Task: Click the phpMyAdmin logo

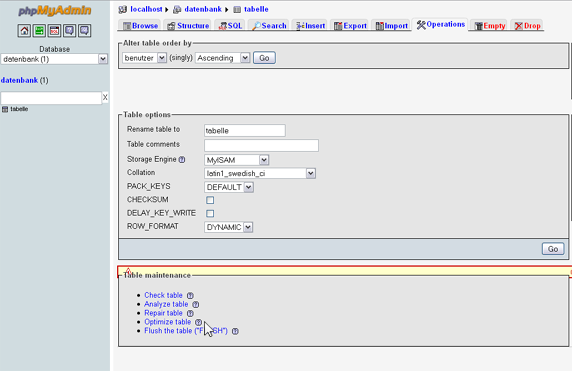Action: pyautogui.click(x=55, y=11)
